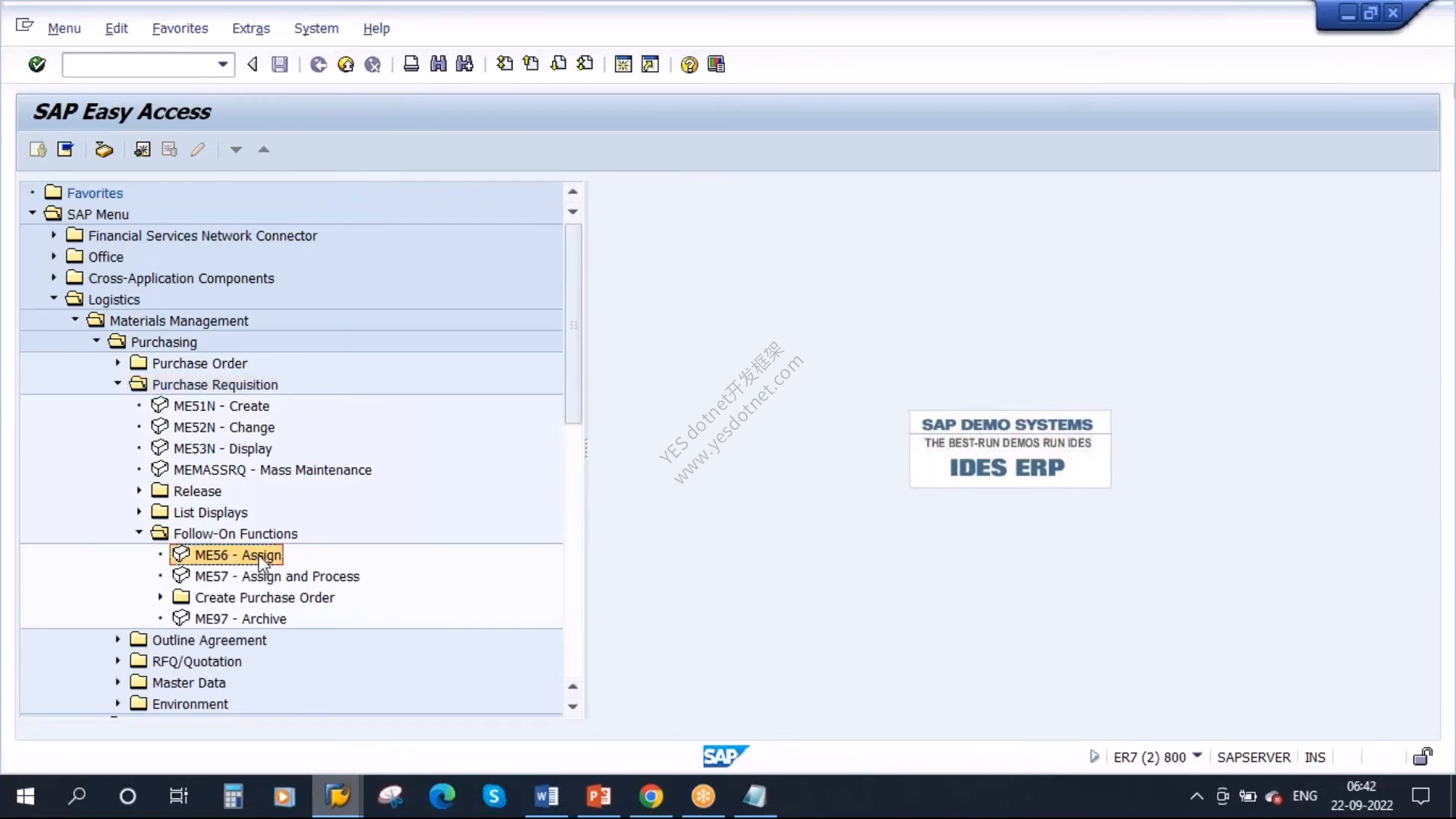The width and height of the screenshot is (1456, 819).
Task: Focus the transaction command input field
Action: click(140, 64)
